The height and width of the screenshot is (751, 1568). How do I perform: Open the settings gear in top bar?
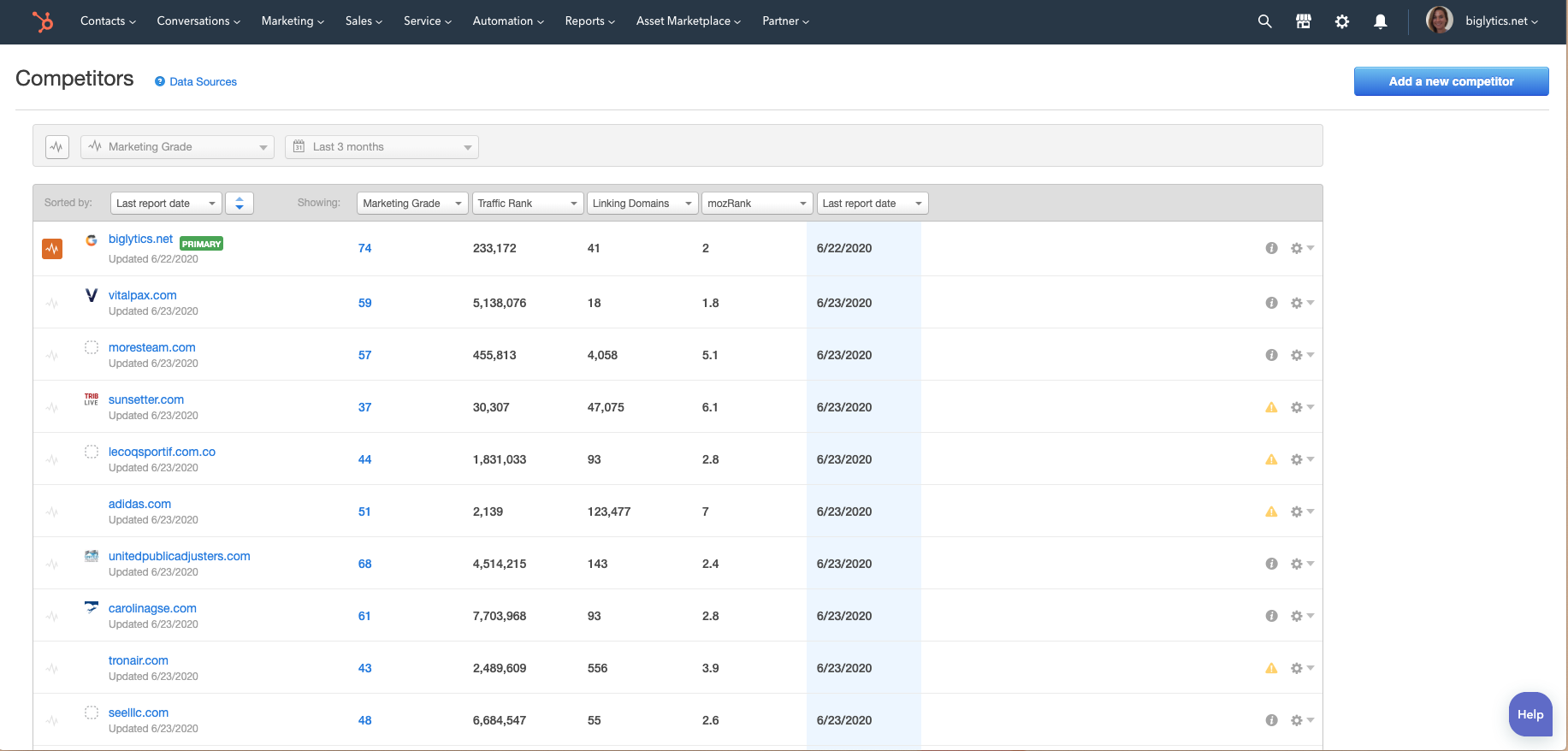(x=1341, y=21)
